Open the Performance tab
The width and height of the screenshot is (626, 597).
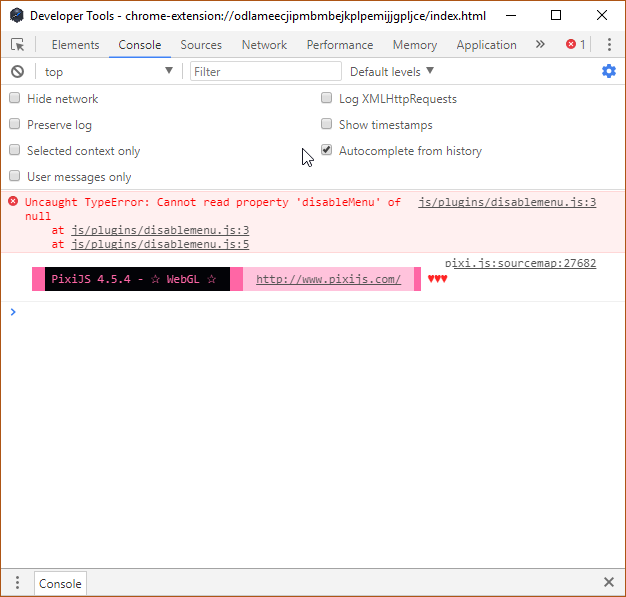point(340,45)
